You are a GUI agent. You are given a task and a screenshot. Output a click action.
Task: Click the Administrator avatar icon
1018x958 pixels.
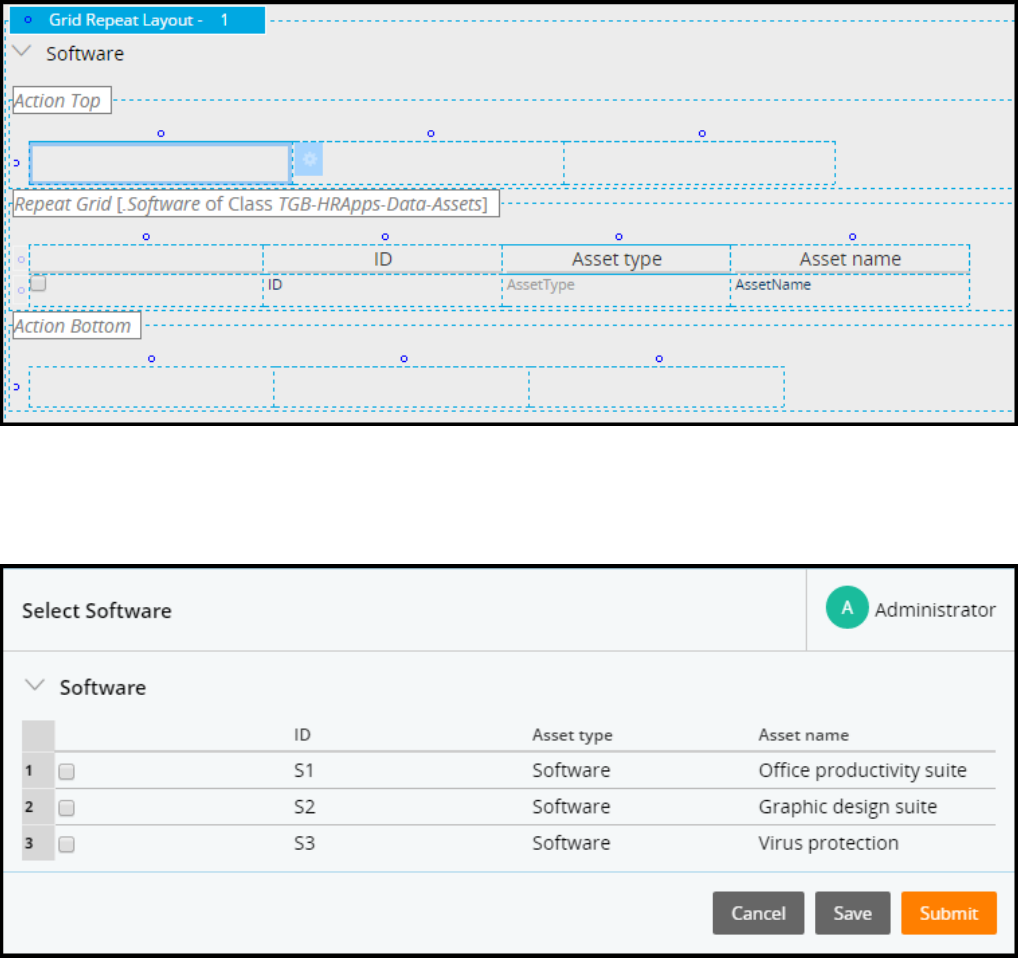847,608
